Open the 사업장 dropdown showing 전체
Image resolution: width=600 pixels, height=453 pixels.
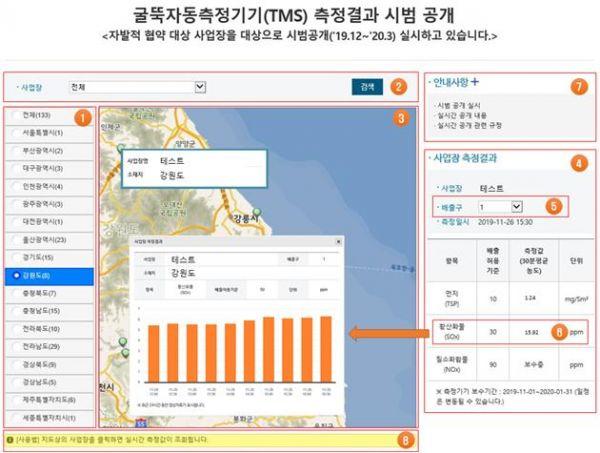[138, 87]
